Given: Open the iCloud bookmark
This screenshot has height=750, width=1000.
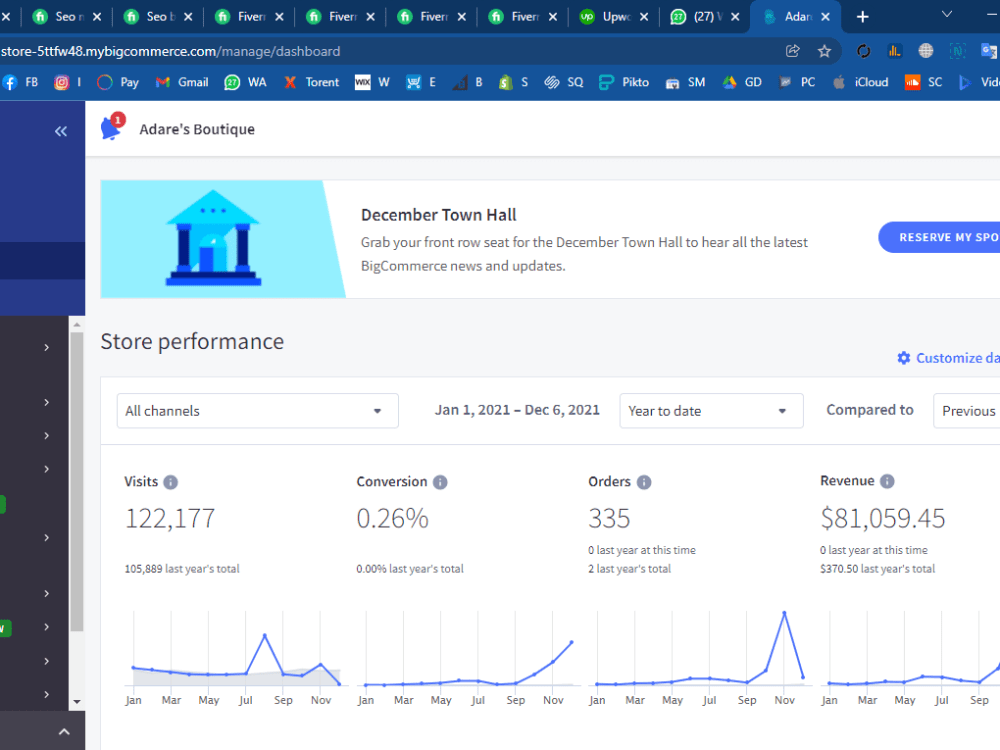Looking at the screenshot, I should [860, 82].
